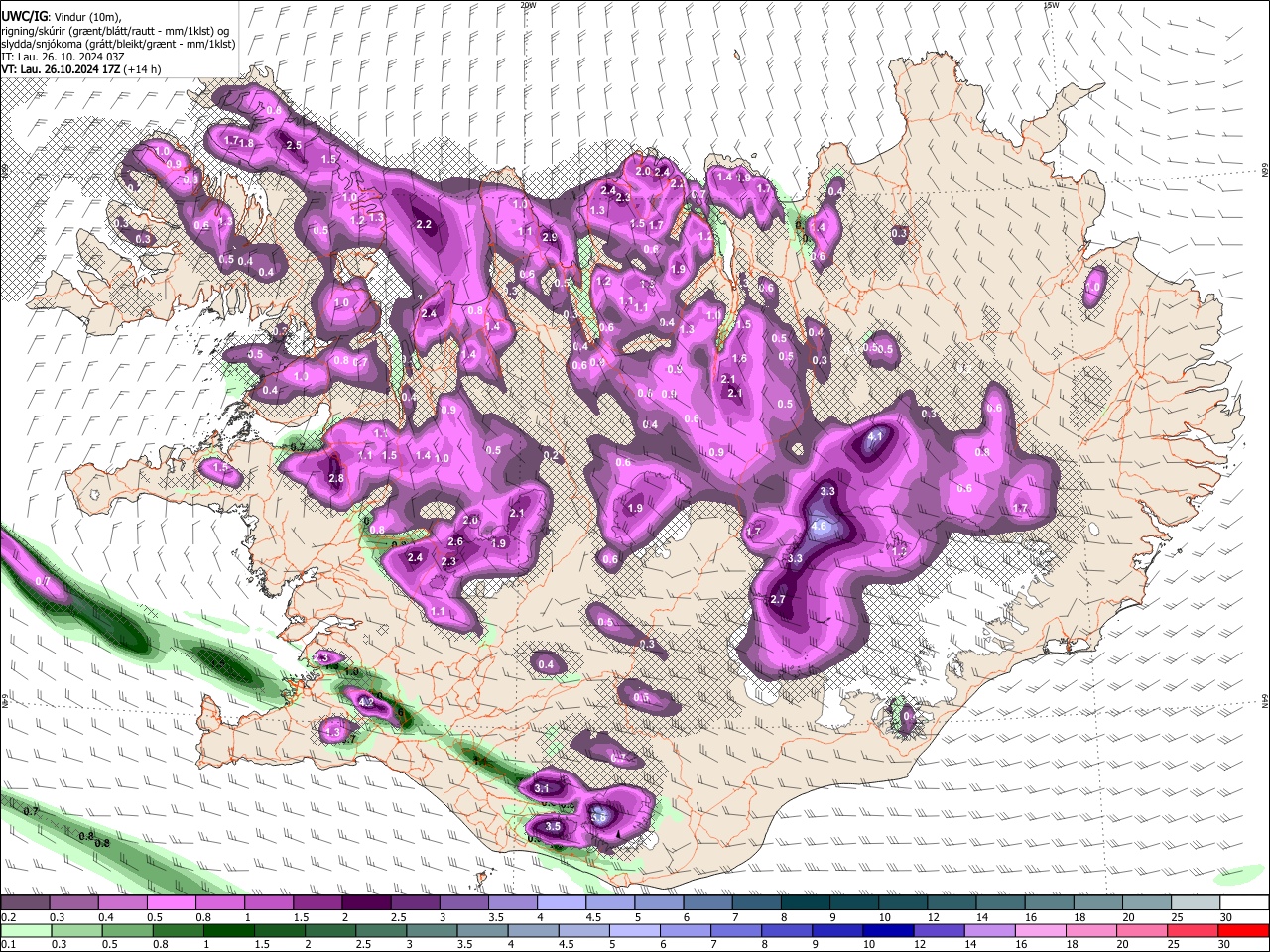Pick dark purple upper swatch between 2 and 2.5
Image resolution: width=1270 pixels, height=952 pixels.
(366, 902)
